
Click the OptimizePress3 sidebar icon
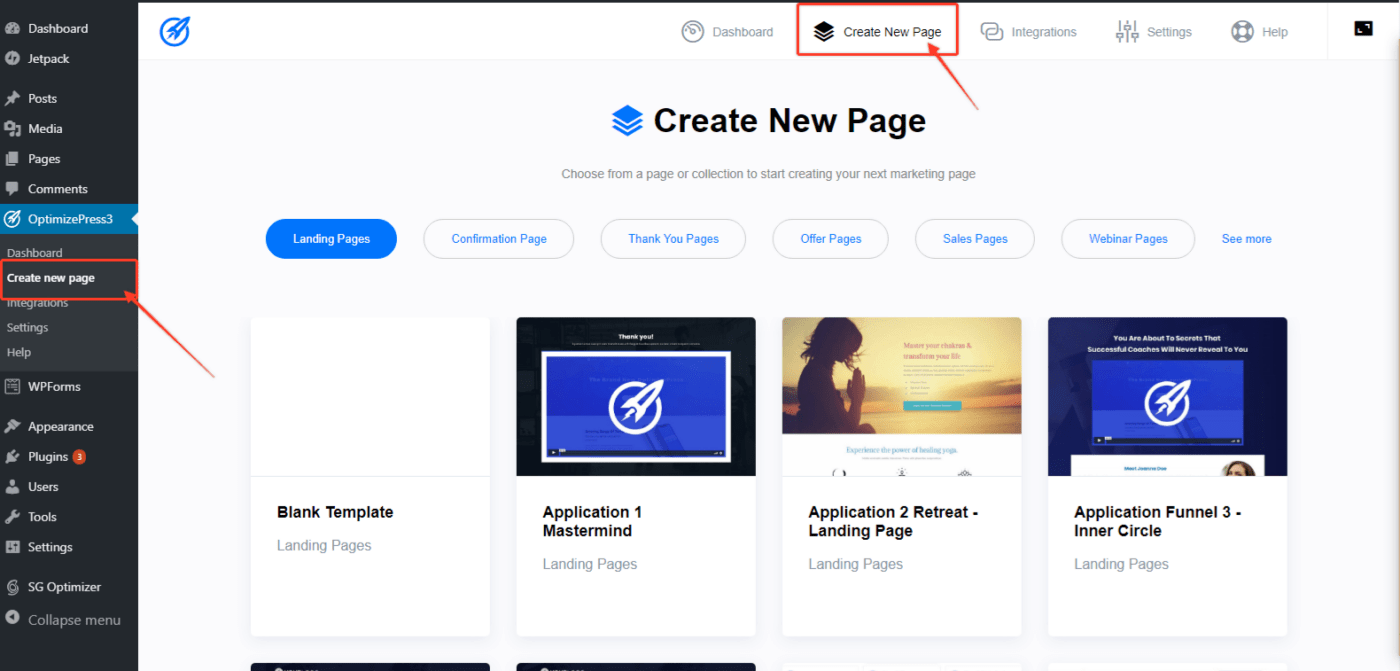[x=12, y=219]
